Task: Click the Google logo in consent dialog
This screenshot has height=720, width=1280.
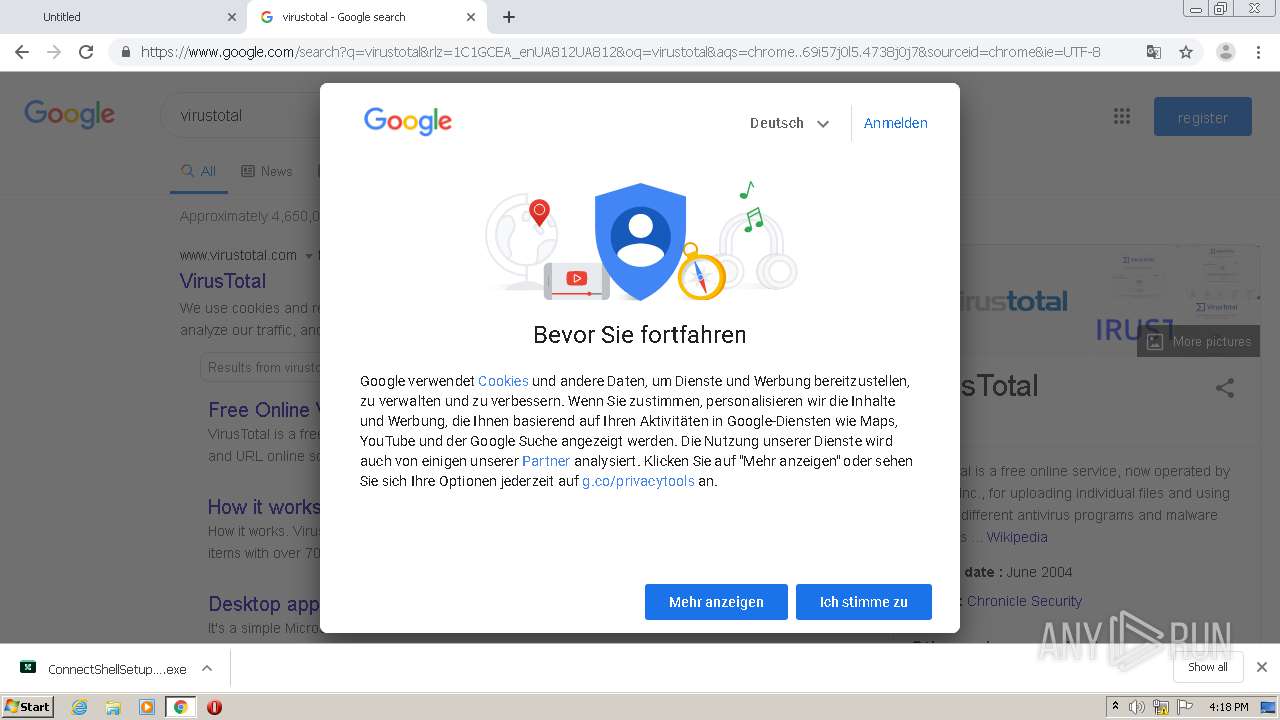Action: (408, 122)
